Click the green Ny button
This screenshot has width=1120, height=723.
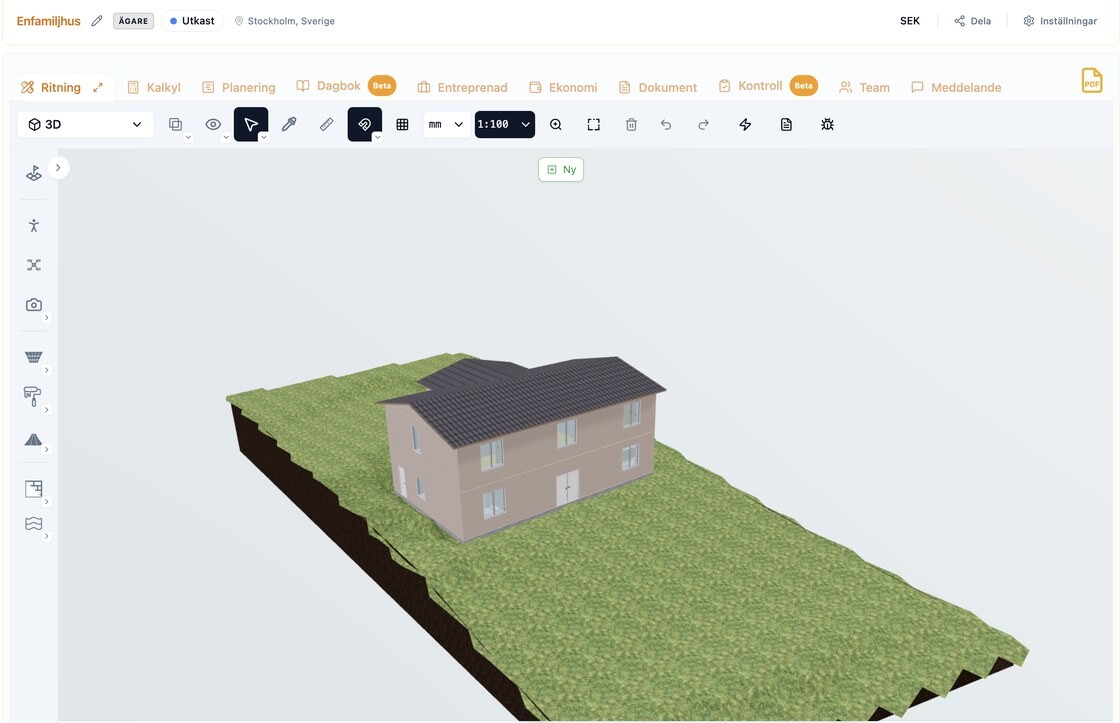pos(561,169)
